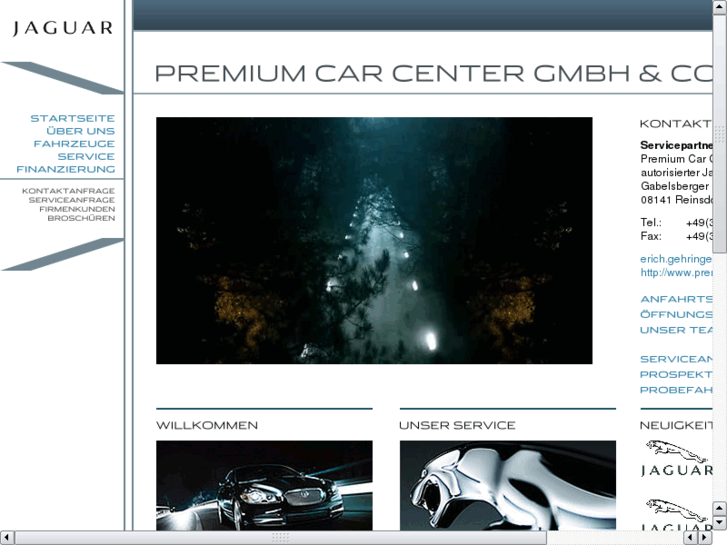
Task: Click the vertical scrollbar up arrow at top
Action: click(719, 6)
